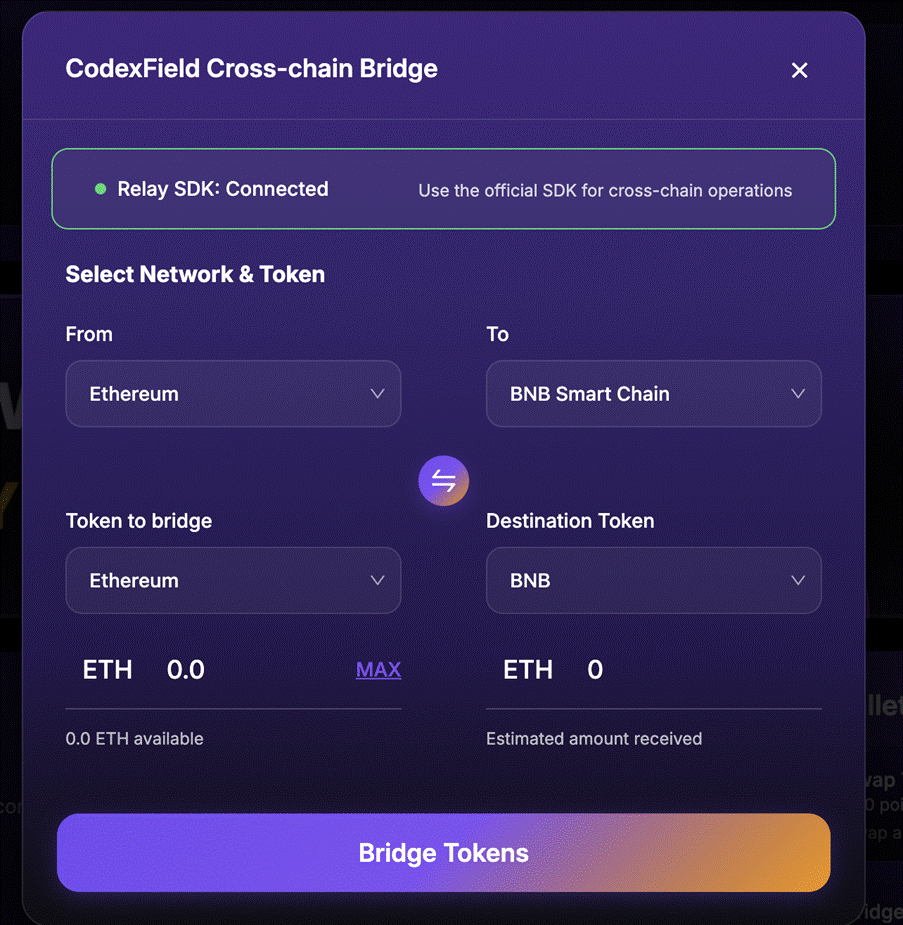Open the Token to bridge dropdown
The width and height of the screenshot is (903, 925).
coord(233,580)
